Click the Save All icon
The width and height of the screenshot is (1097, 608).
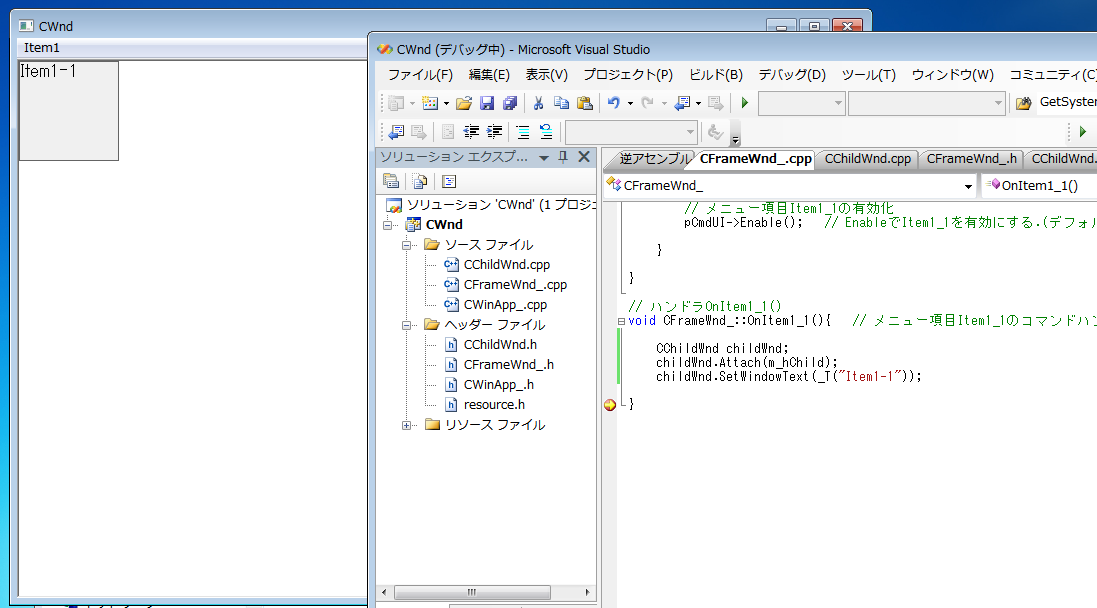510,104
